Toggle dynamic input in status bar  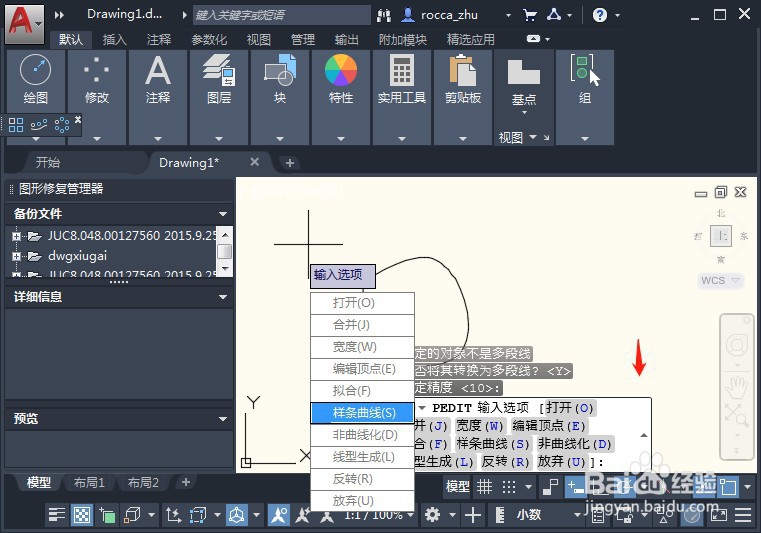pos(576,486)
